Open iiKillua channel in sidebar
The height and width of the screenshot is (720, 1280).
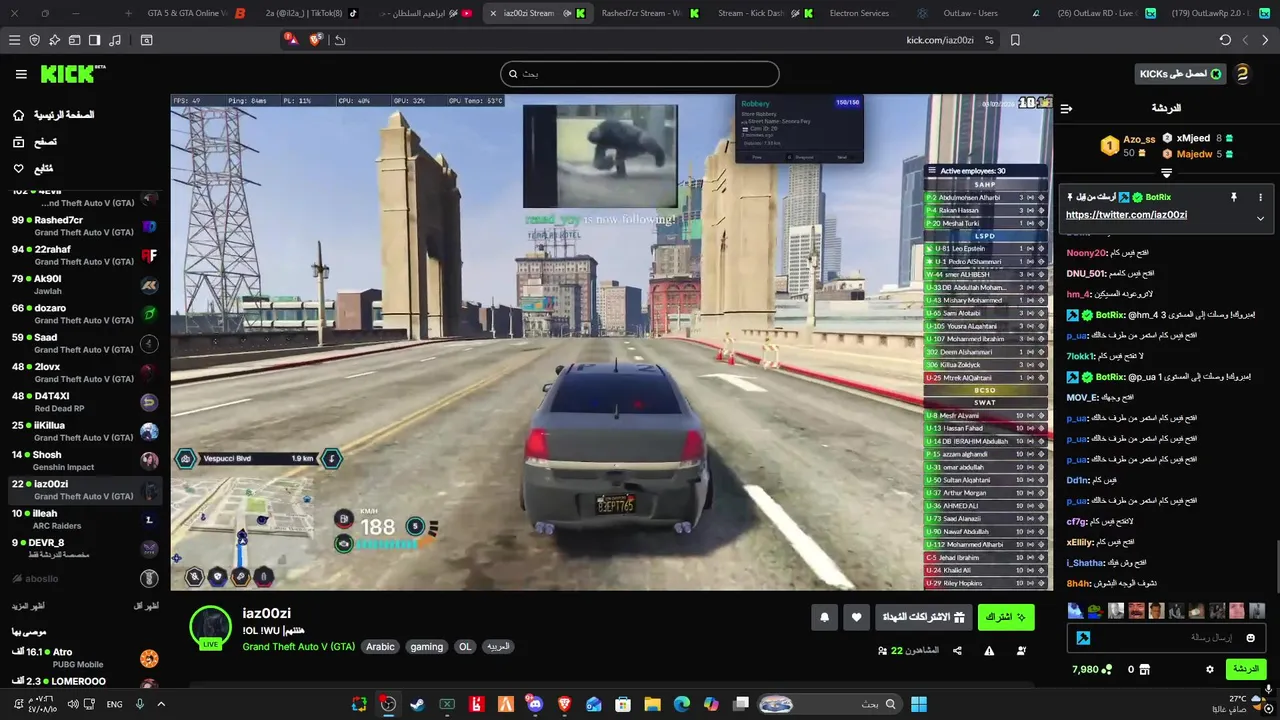[84, 431]
